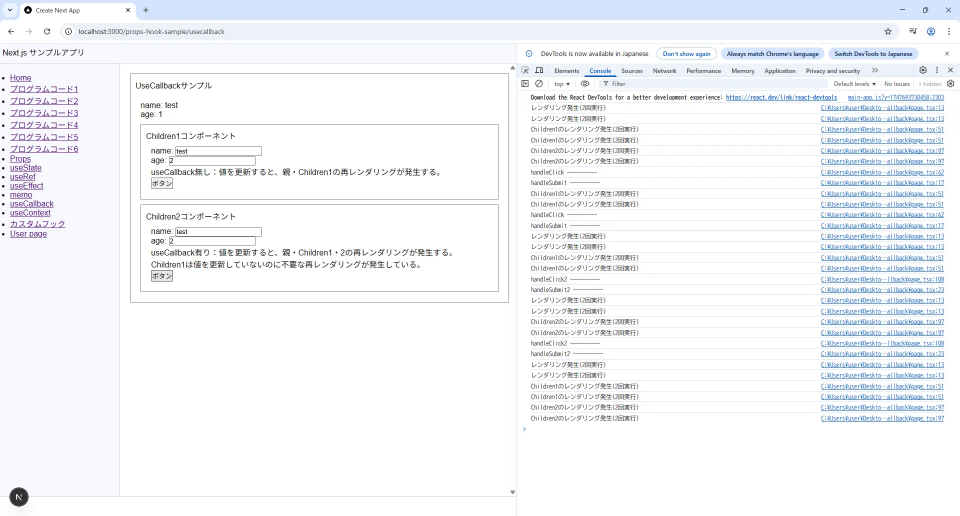
Task: Show the console sidebar icon
Action: (525, 84)
